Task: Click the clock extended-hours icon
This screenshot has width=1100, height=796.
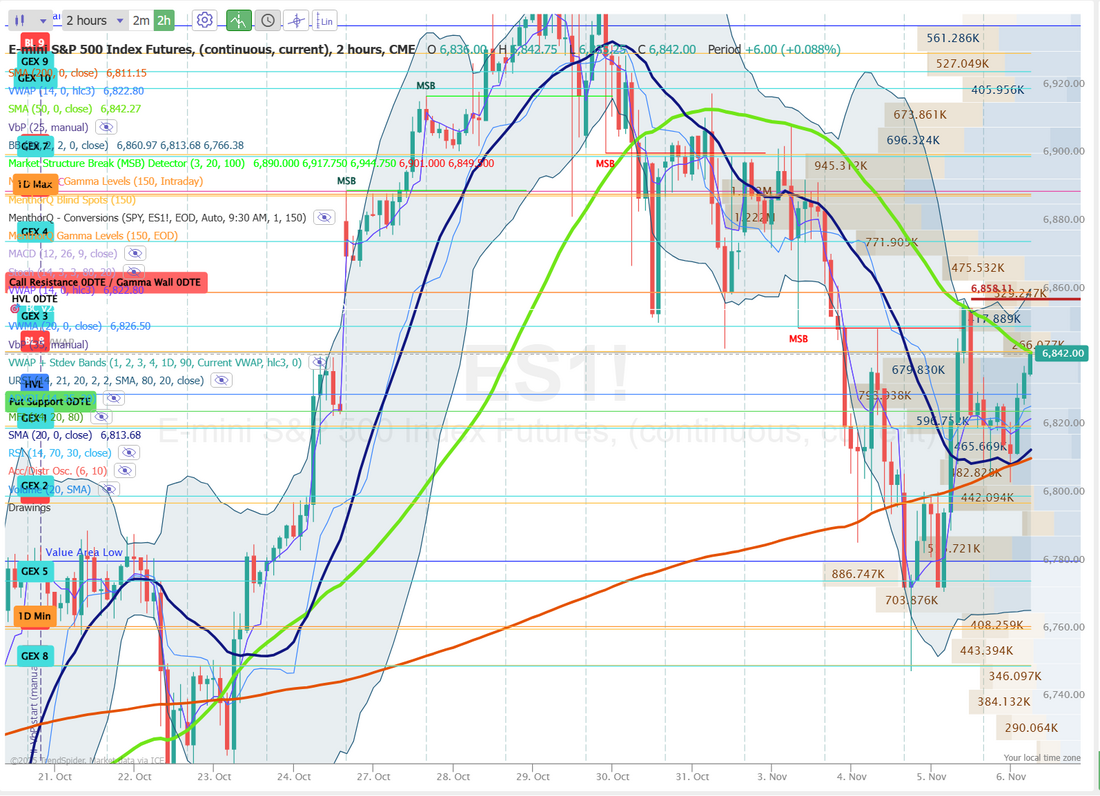Action: pos(267,20)
